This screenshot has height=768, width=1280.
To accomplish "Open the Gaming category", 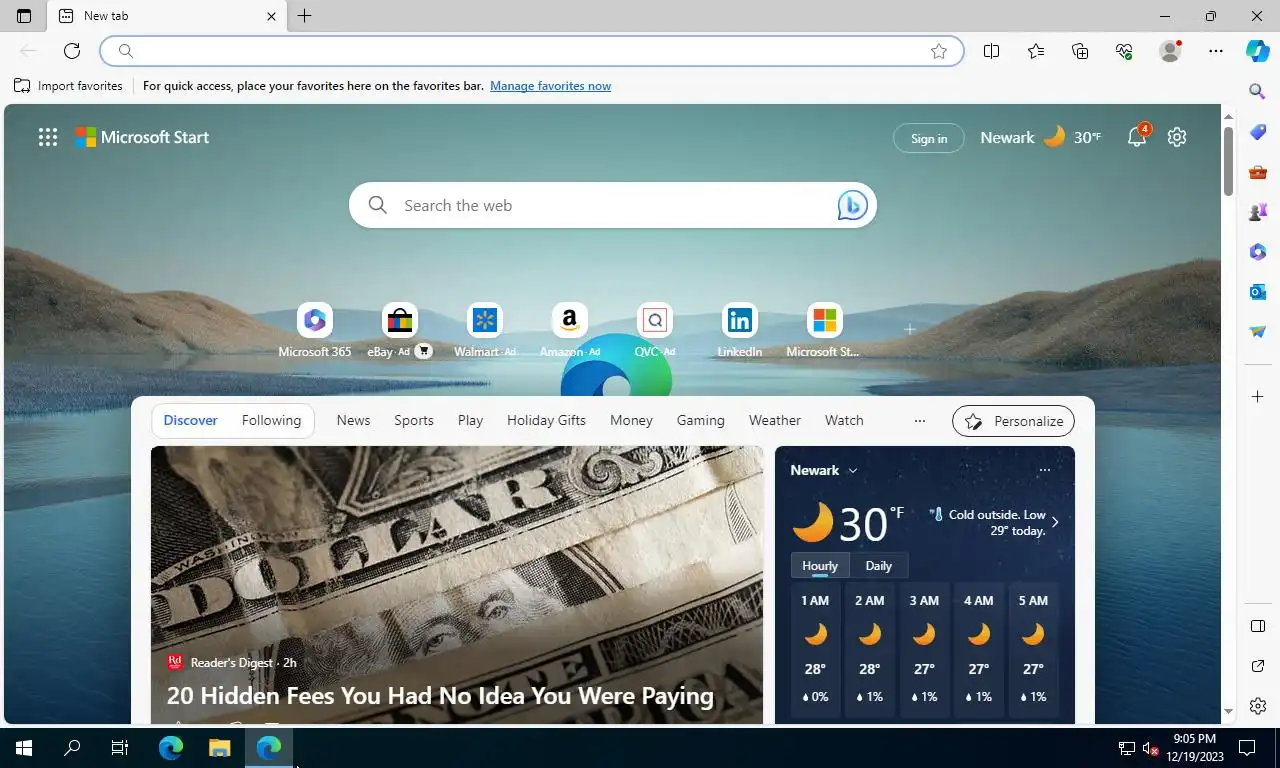I will tap(700, 420).
